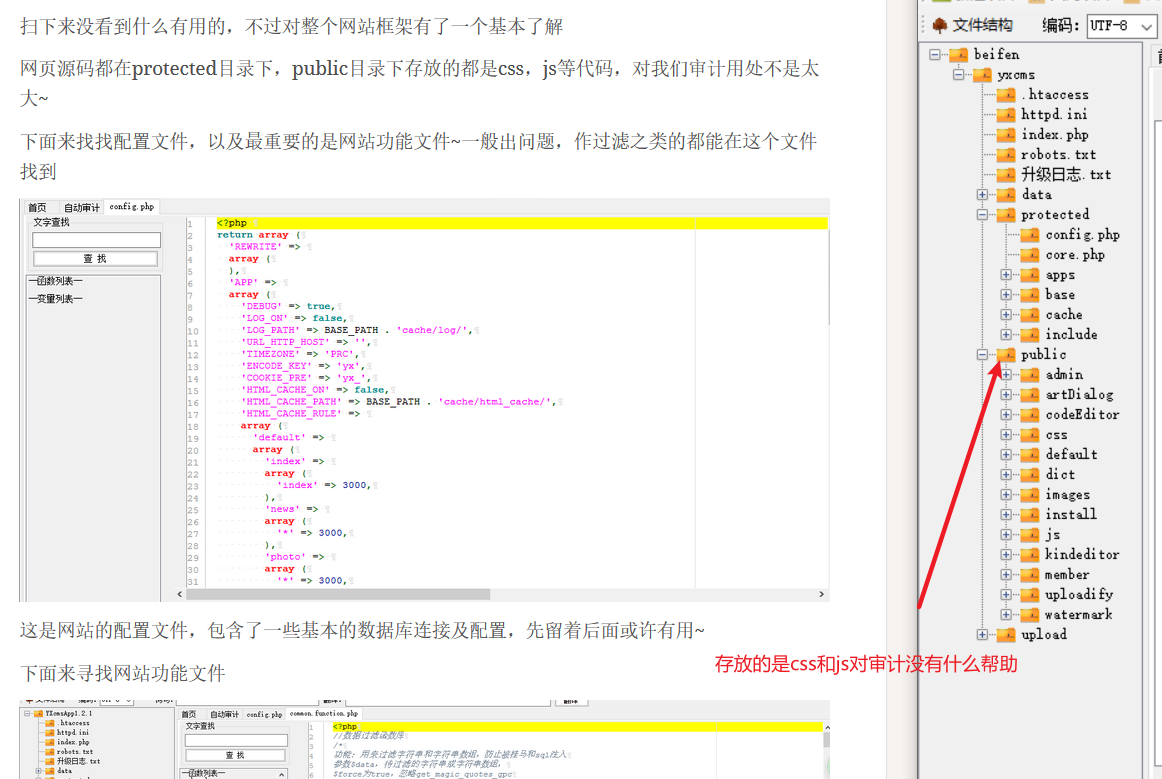Collapse the beifen root folder
The height and width of the screenshot is (779, 1162).
[935, 55]
